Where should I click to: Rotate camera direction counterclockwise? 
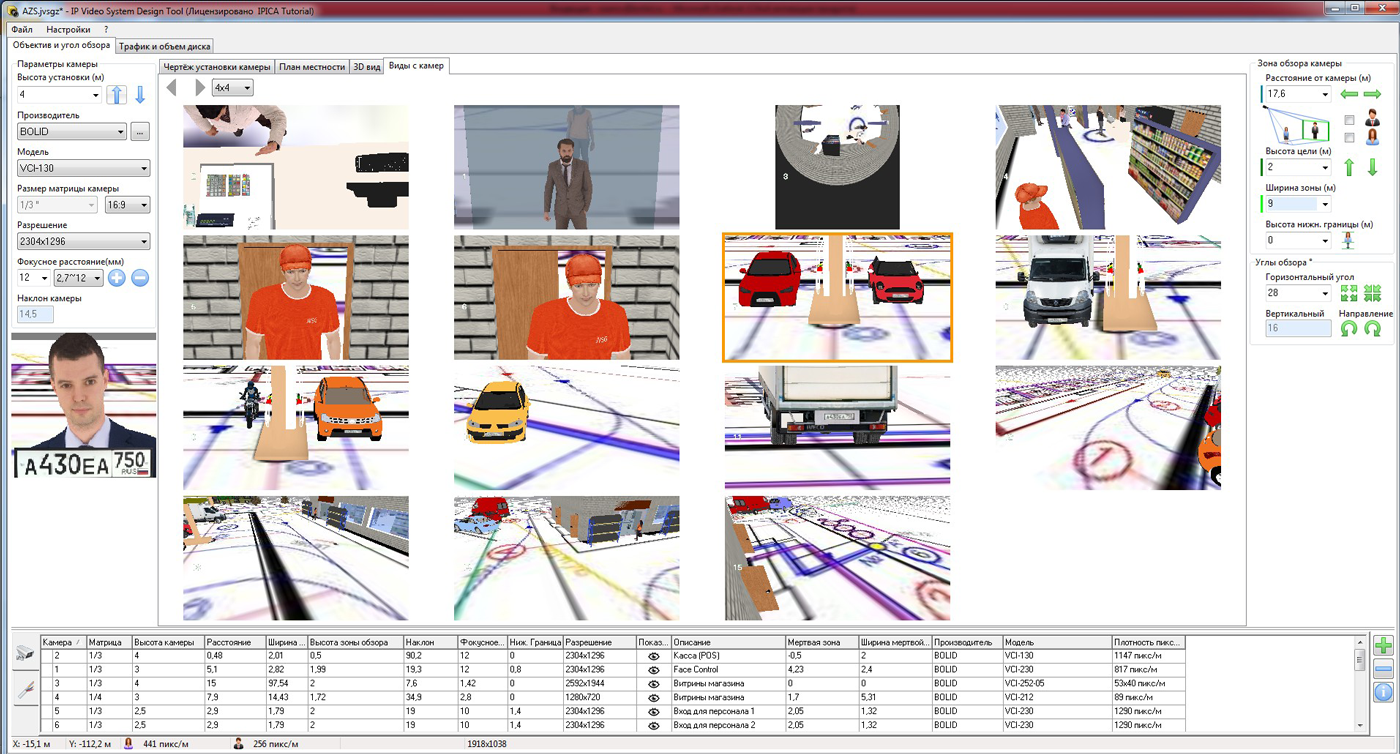point(1349,328)
